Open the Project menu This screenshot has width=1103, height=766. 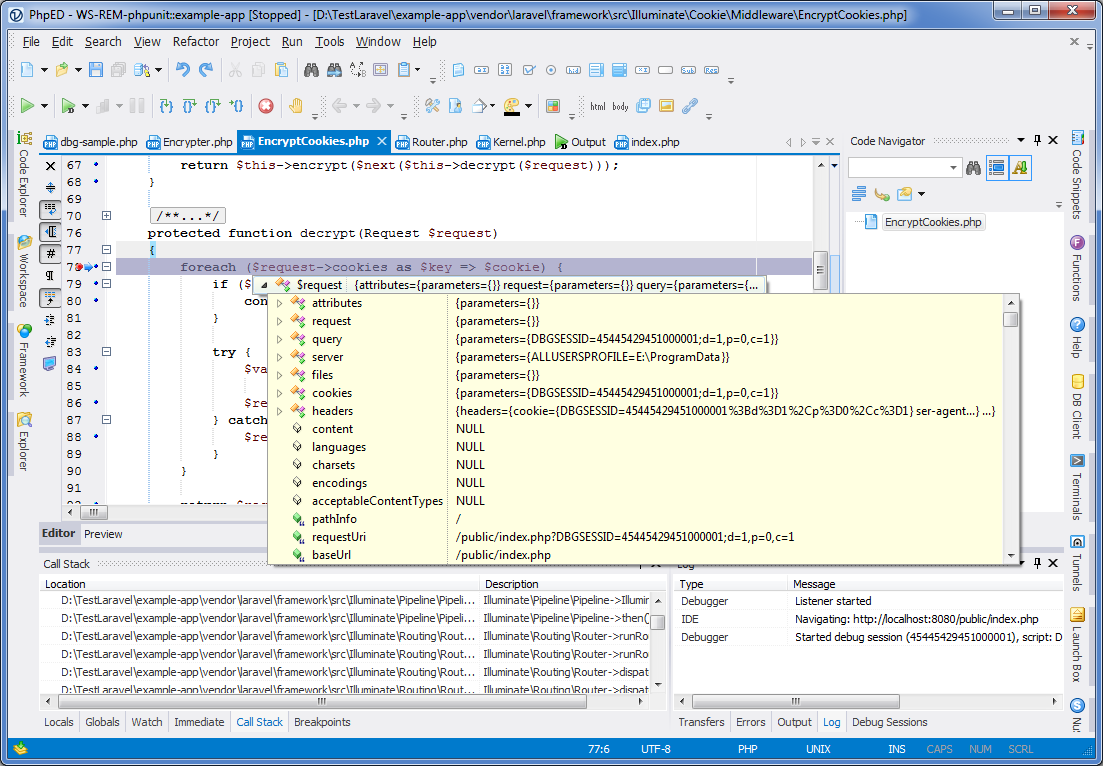250,42
